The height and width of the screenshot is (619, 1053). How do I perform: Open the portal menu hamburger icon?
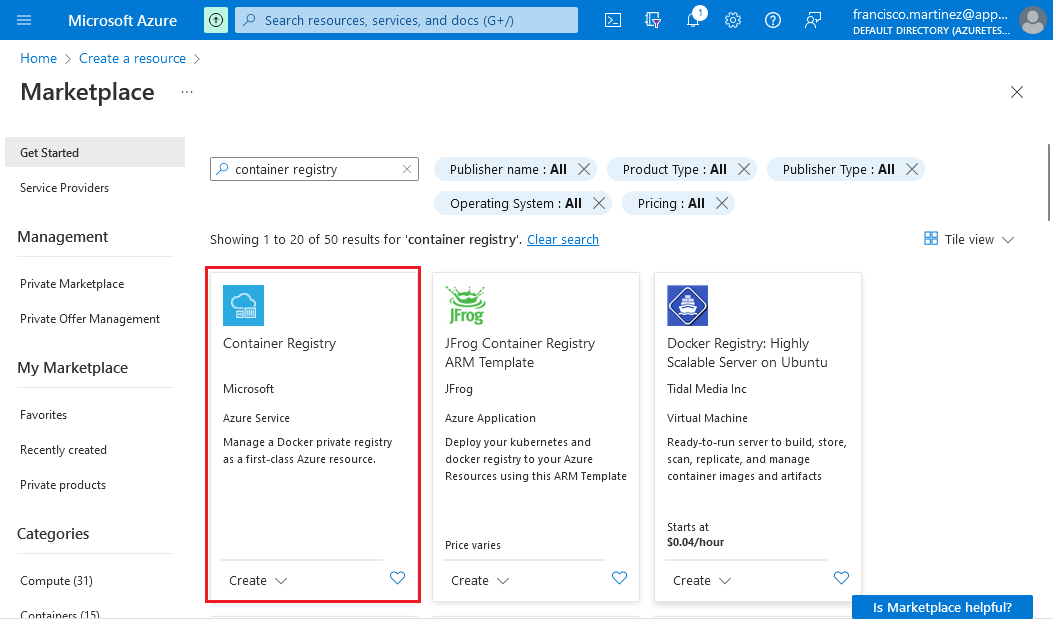(25, 20)
